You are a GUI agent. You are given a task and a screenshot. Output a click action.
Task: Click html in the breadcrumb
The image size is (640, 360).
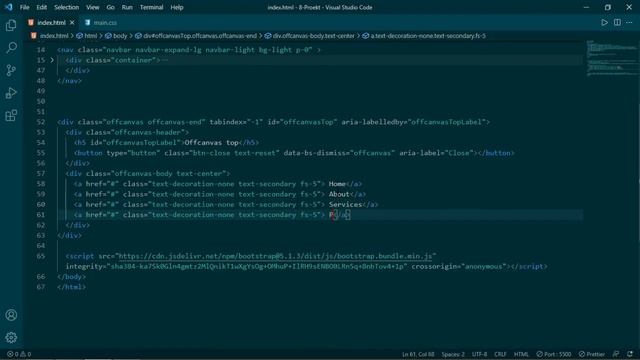[90, 36]
